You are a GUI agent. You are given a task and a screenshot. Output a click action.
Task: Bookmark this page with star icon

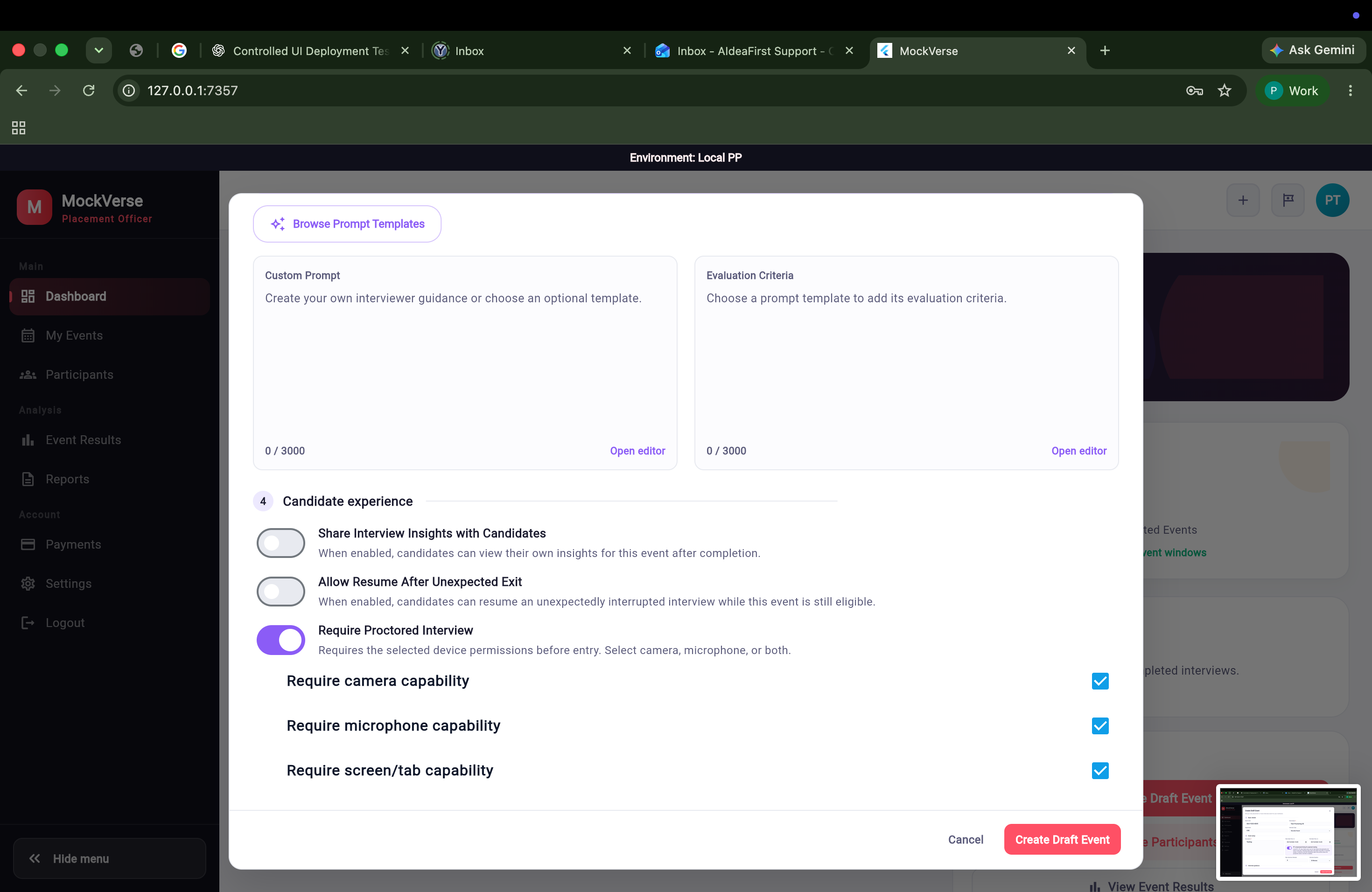1225,91
